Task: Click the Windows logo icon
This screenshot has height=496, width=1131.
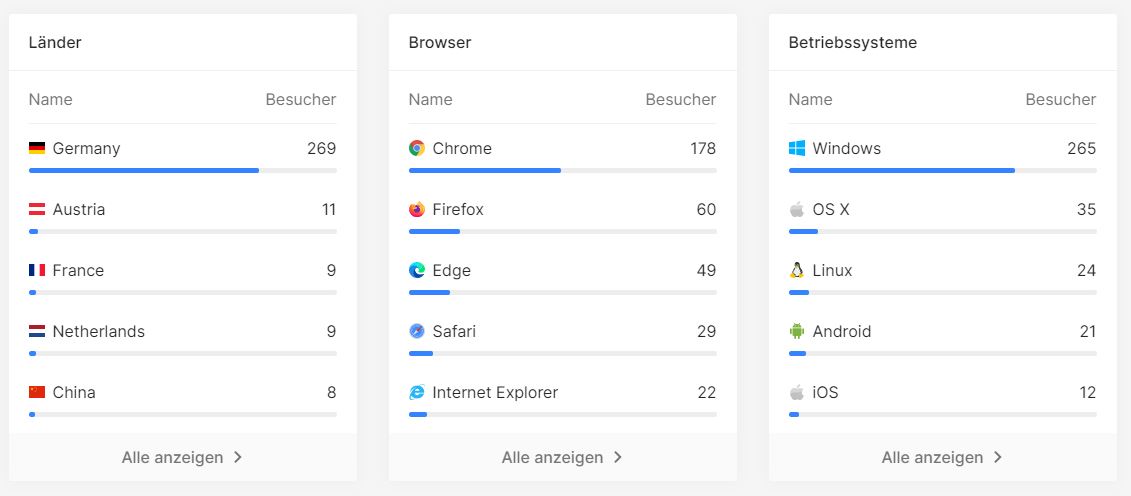Action: tap(797, 149)
